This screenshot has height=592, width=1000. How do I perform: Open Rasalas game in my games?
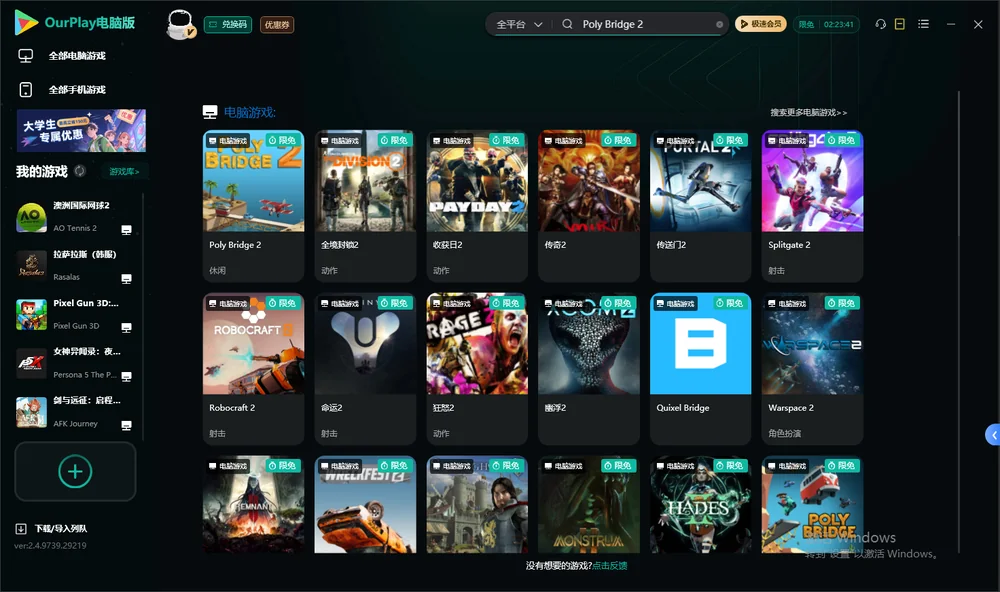pos(75,265)
